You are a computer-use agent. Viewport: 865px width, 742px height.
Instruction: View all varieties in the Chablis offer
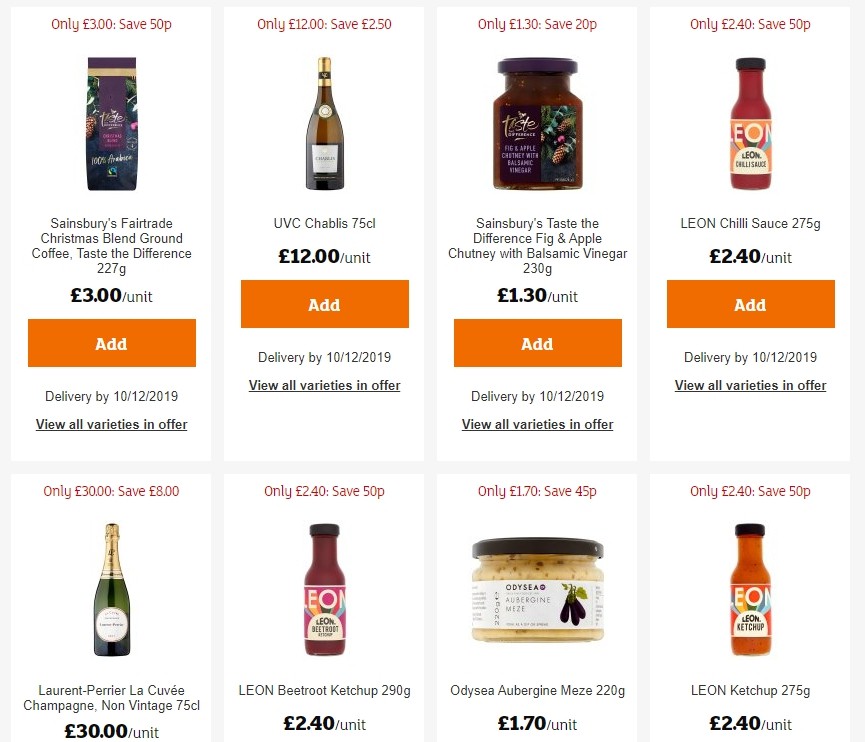(324, 385)
